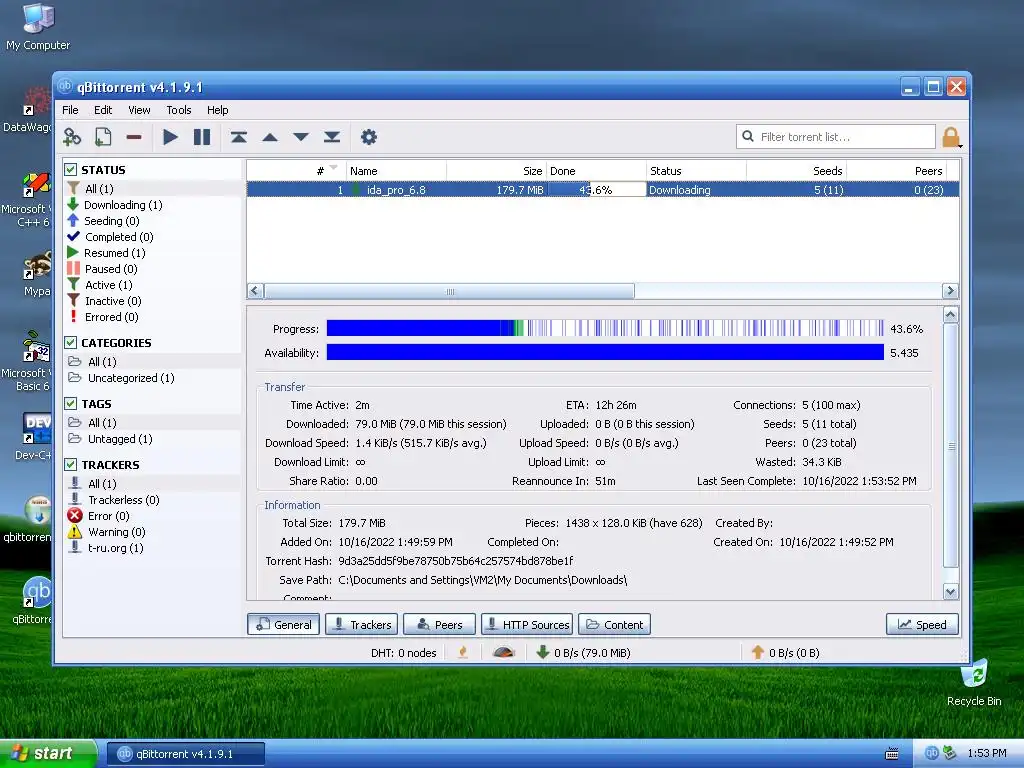Open the Help menu
This screenshot has height=768, width=1024.
tap(217, 110)
